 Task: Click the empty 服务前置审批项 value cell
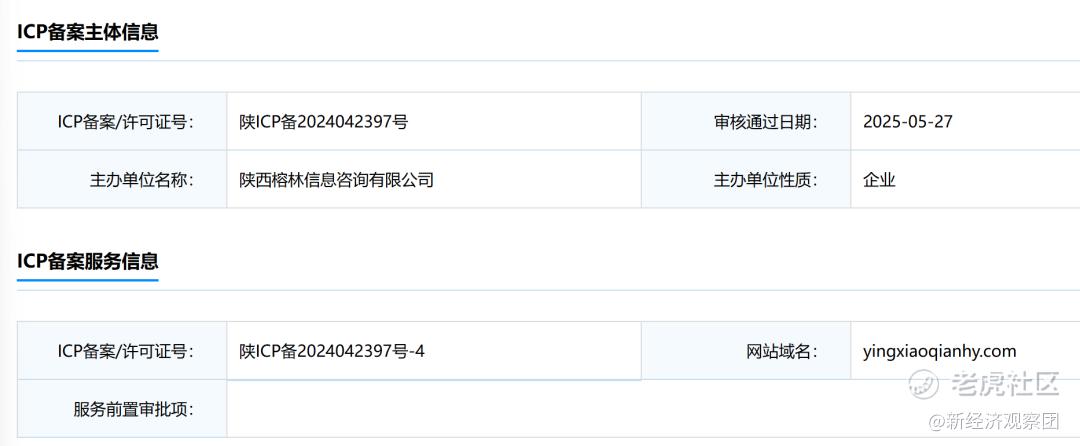(653, 409)
